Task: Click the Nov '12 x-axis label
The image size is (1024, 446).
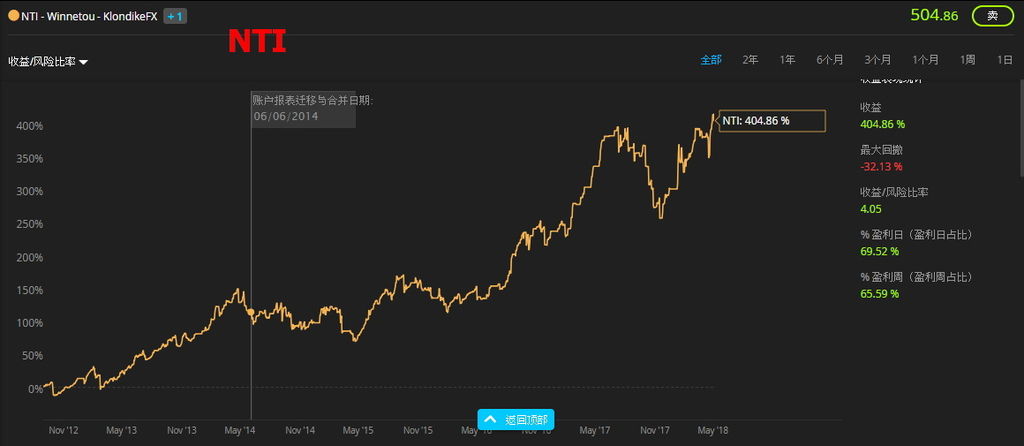Action: coord(63,430)
